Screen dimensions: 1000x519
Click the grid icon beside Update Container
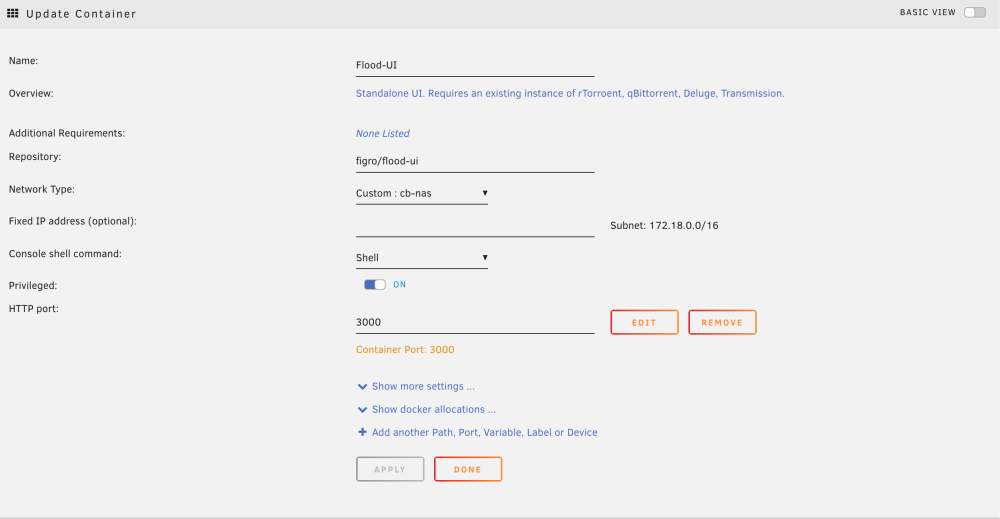(13, 13)
